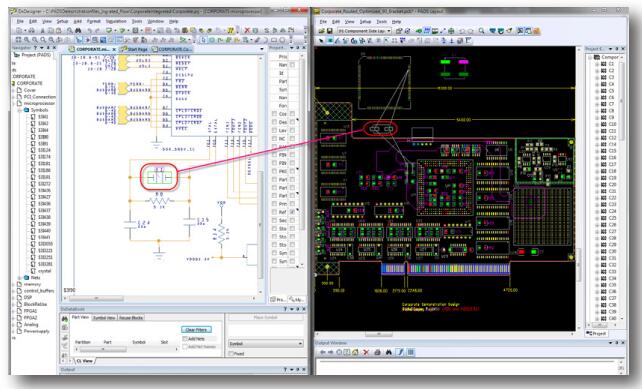
Task: Select the microprocessor sheet in Navigator tree
Action: tap(39, 103)
